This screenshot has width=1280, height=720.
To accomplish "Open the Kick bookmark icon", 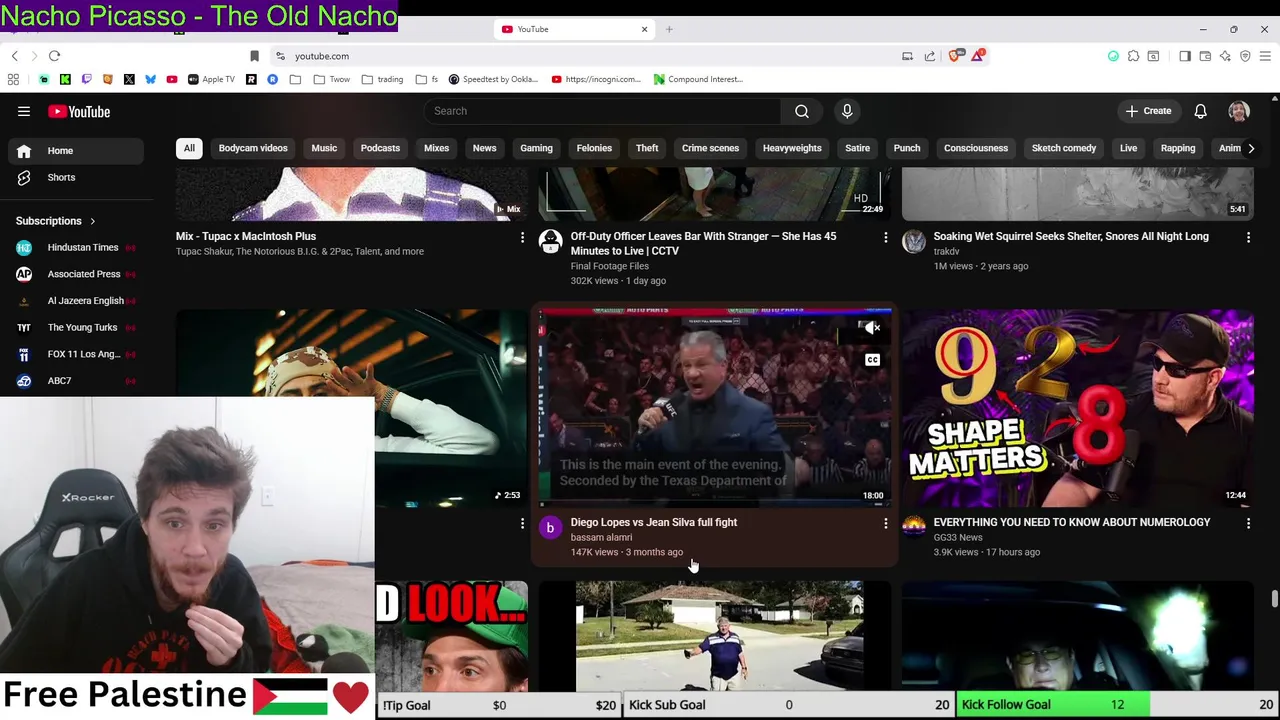I will [x=65, y=79].
